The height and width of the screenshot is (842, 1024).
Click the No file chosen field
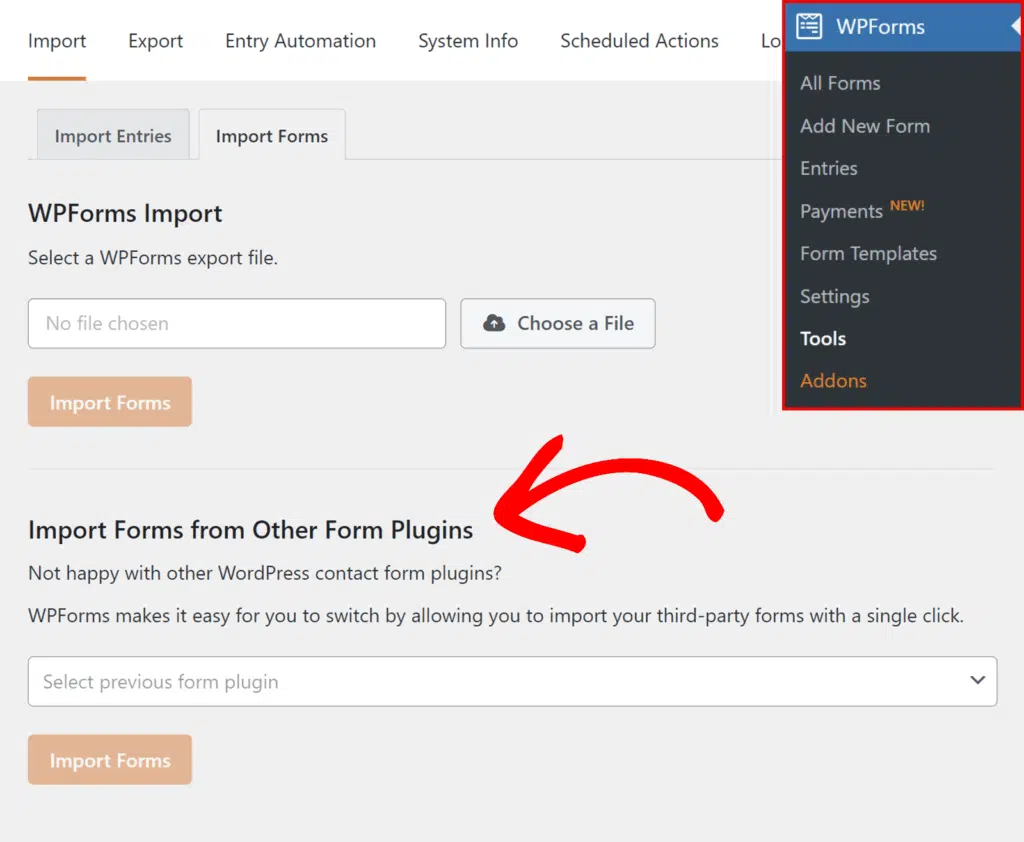coord(237,323)
